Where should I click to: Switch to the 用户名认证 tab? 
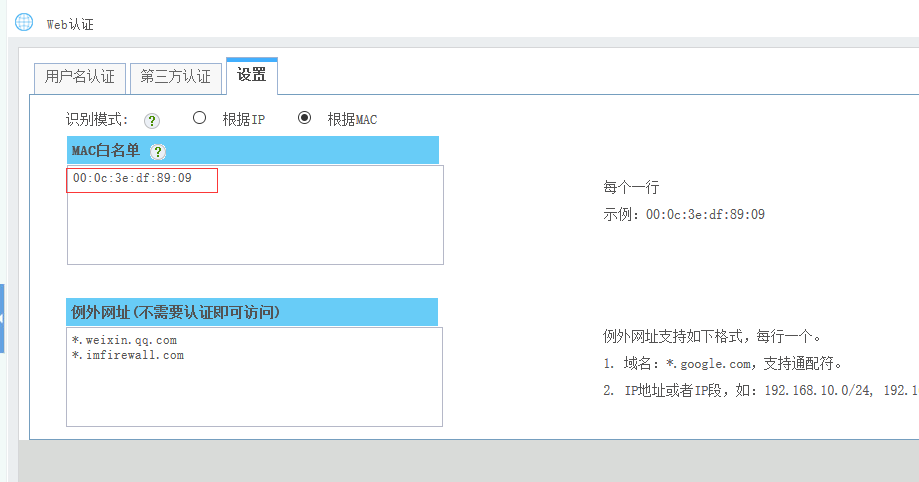tap(80, 77)
